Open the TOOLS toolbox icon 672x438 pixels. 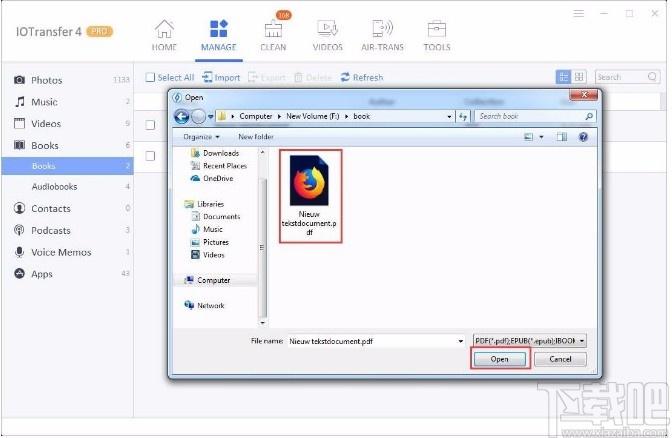[437, 29]
